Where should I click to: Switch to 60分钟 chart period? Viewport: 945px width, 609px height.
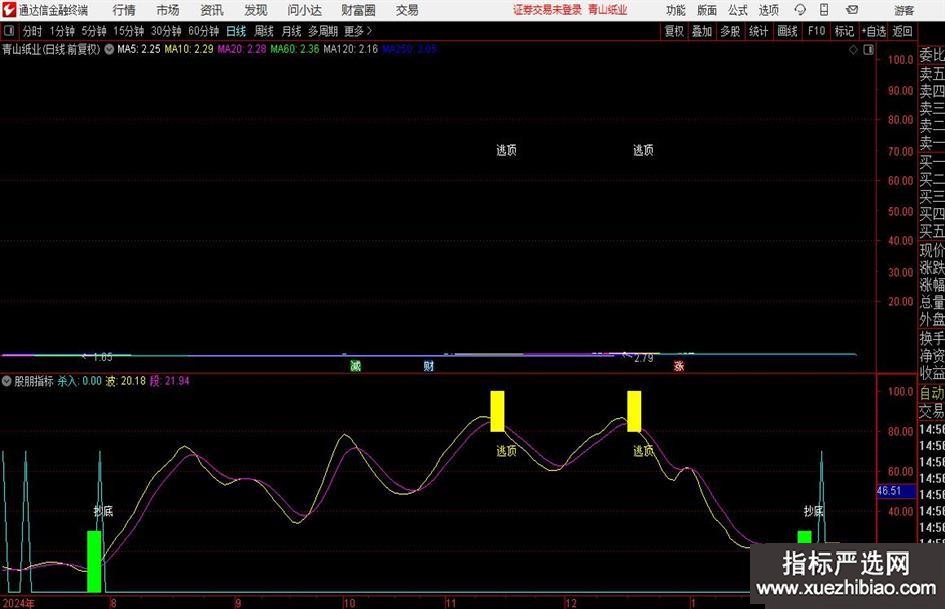tap(203, 31)
